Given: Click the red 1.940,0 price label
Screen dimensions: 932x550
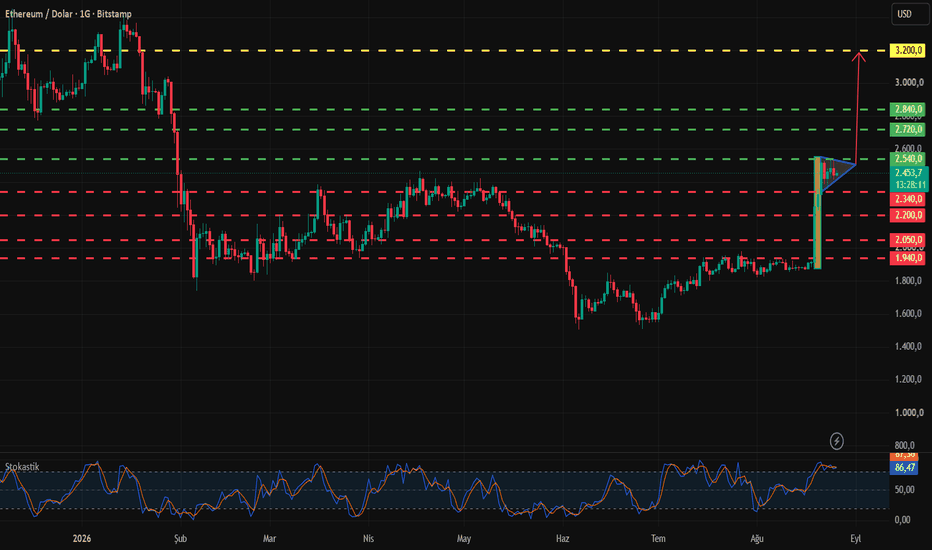Looking at the screenshot, I should (908, 258).
